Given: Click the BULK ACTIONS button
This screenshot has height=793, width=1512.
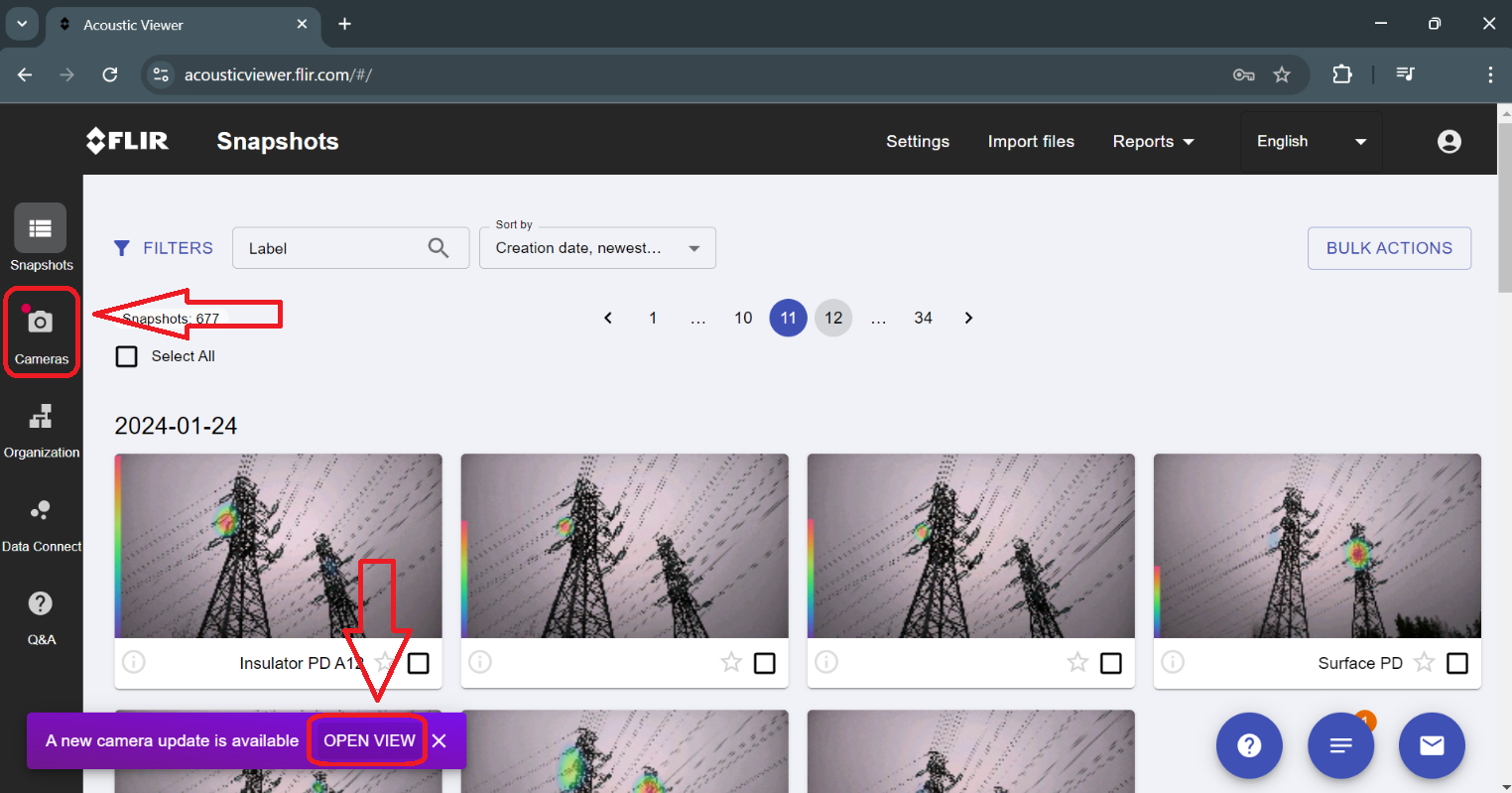Looking at the screenshot, I should click(1388, 248).
